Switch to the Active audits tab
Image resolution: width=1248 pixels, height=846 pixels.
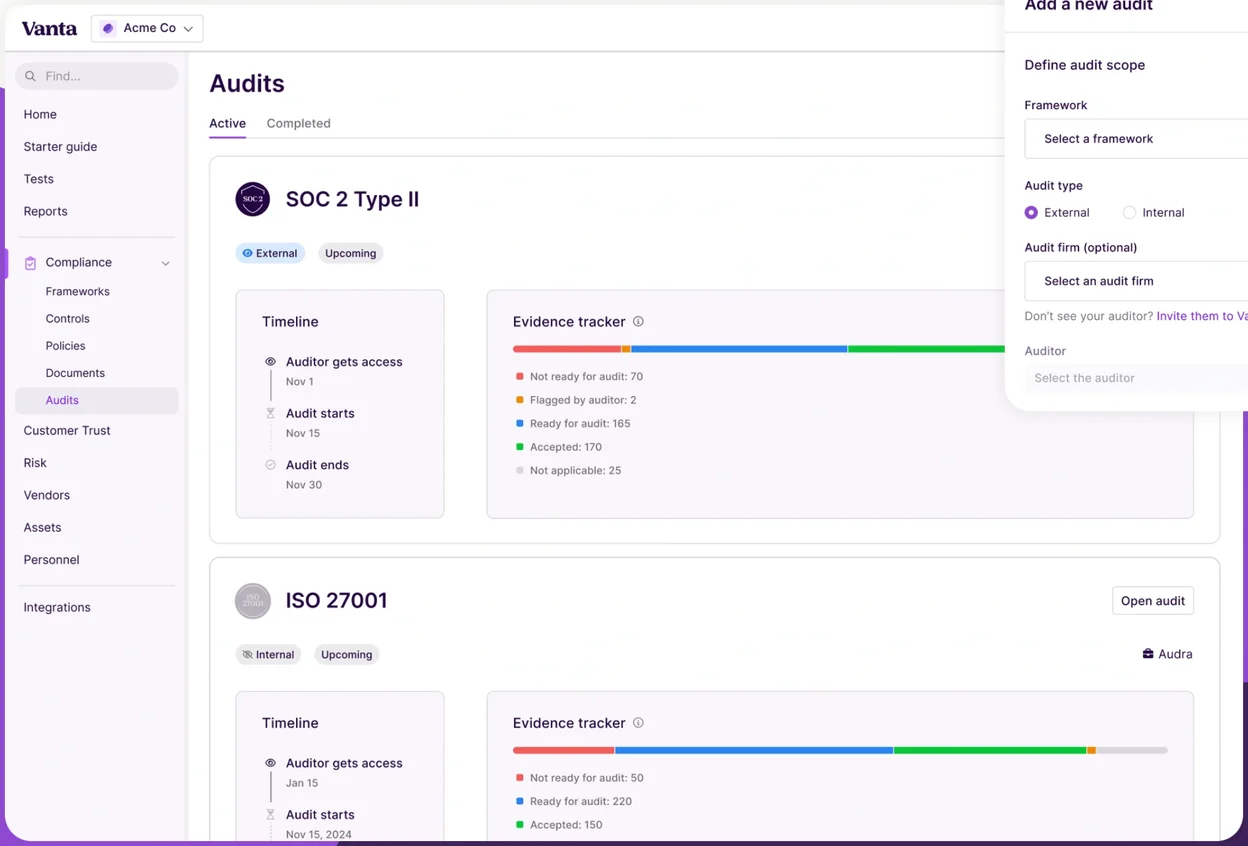227,123
